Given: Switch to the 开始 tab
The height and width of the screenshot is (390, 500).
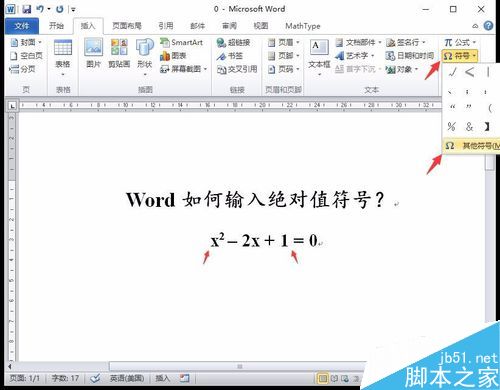Looking at the screenshot, I should point(56,26).
